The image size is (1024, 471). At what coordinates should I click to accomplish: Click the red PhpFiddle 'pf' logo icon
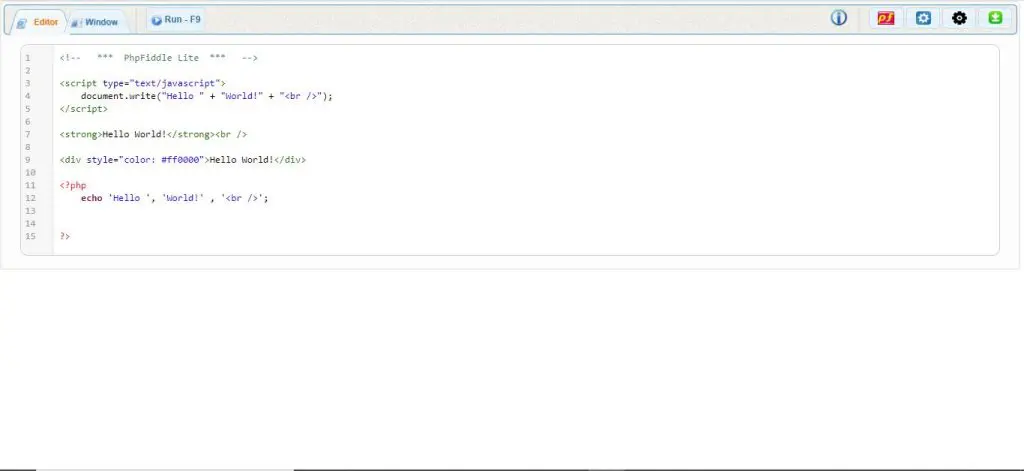click(886, 18)
